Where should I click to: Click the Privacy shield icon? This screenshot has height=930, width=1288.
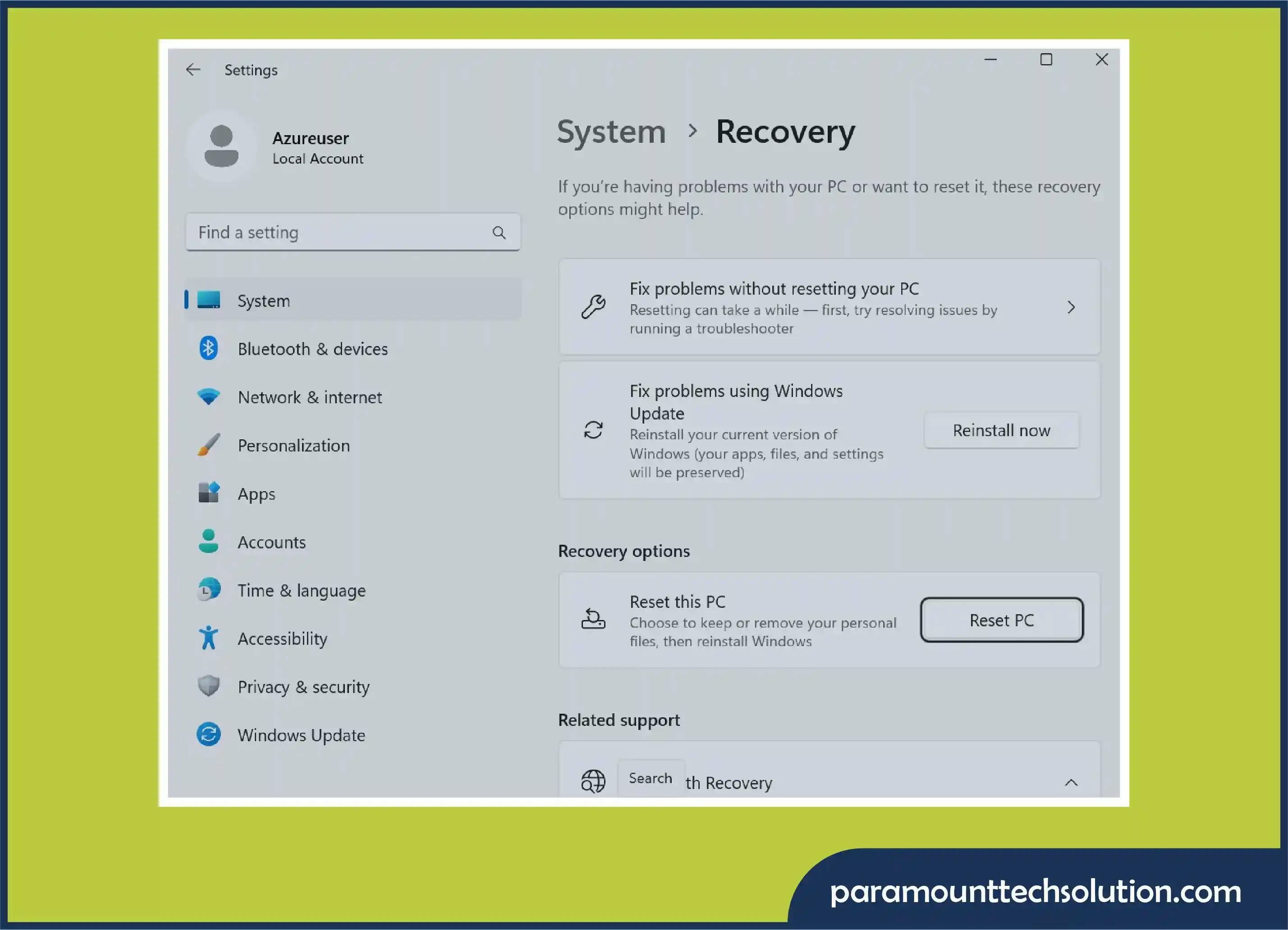point(208,686)
